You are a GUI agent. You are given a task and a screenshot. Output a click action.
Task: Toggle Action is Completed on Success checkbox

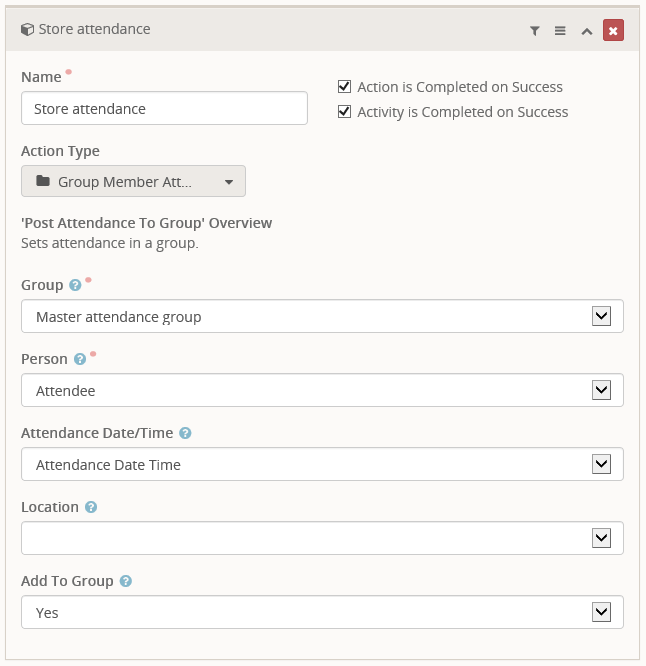pyautogui.click(x=345, y=87)
